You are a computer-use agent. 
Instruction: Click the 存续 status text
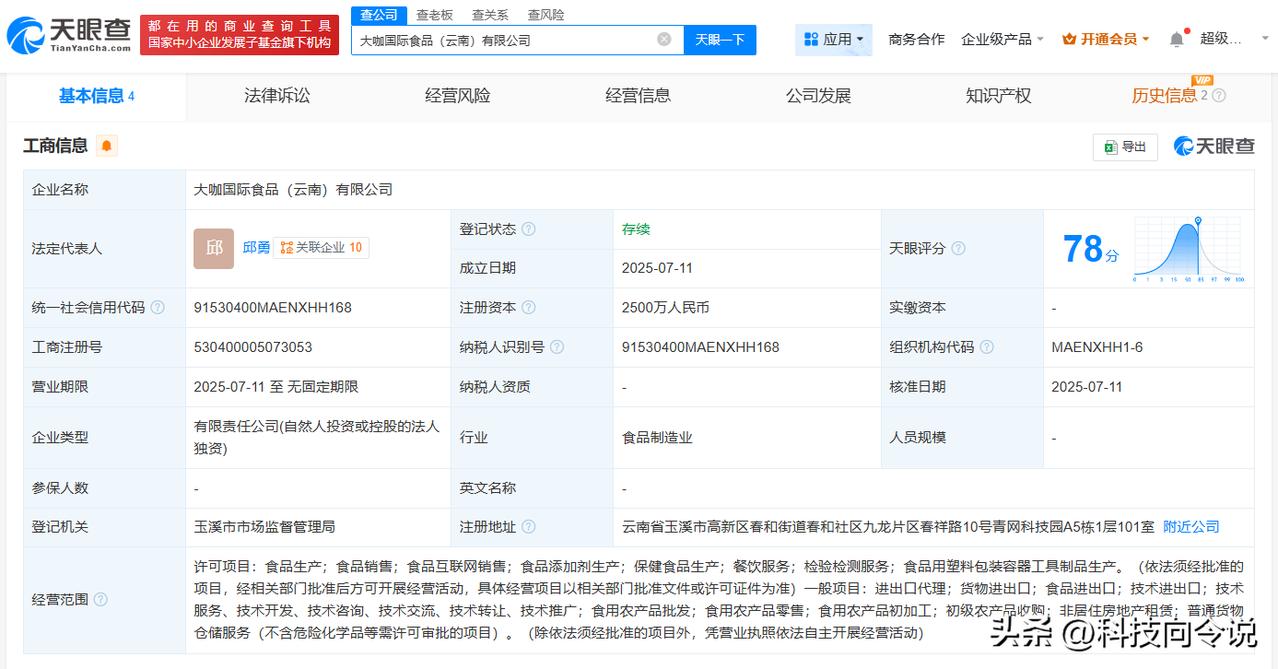636,229
